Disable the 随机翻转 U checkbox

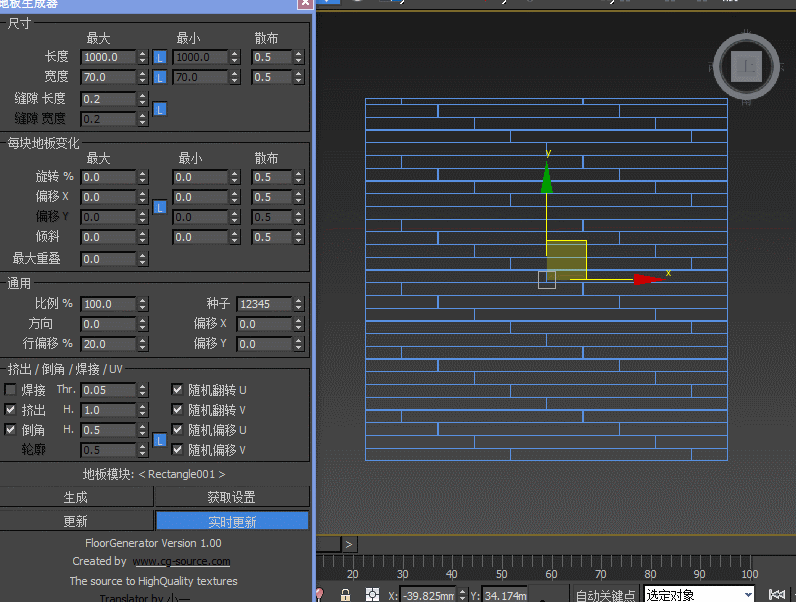click(x=177, y=390)
